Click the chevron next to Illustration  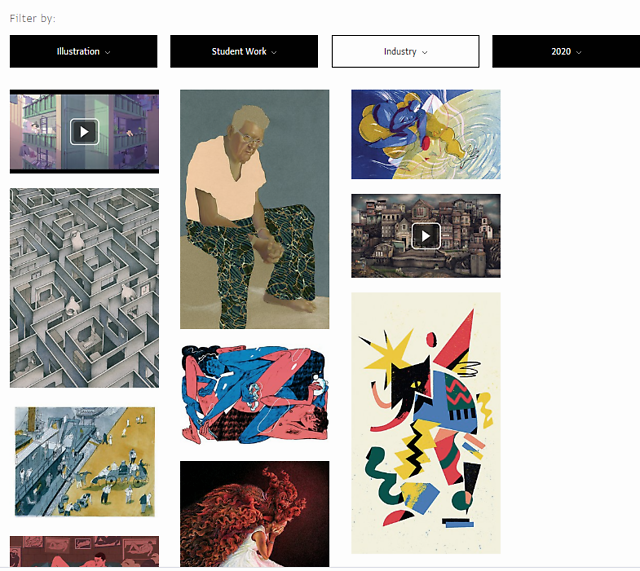[x=107, y=53]
